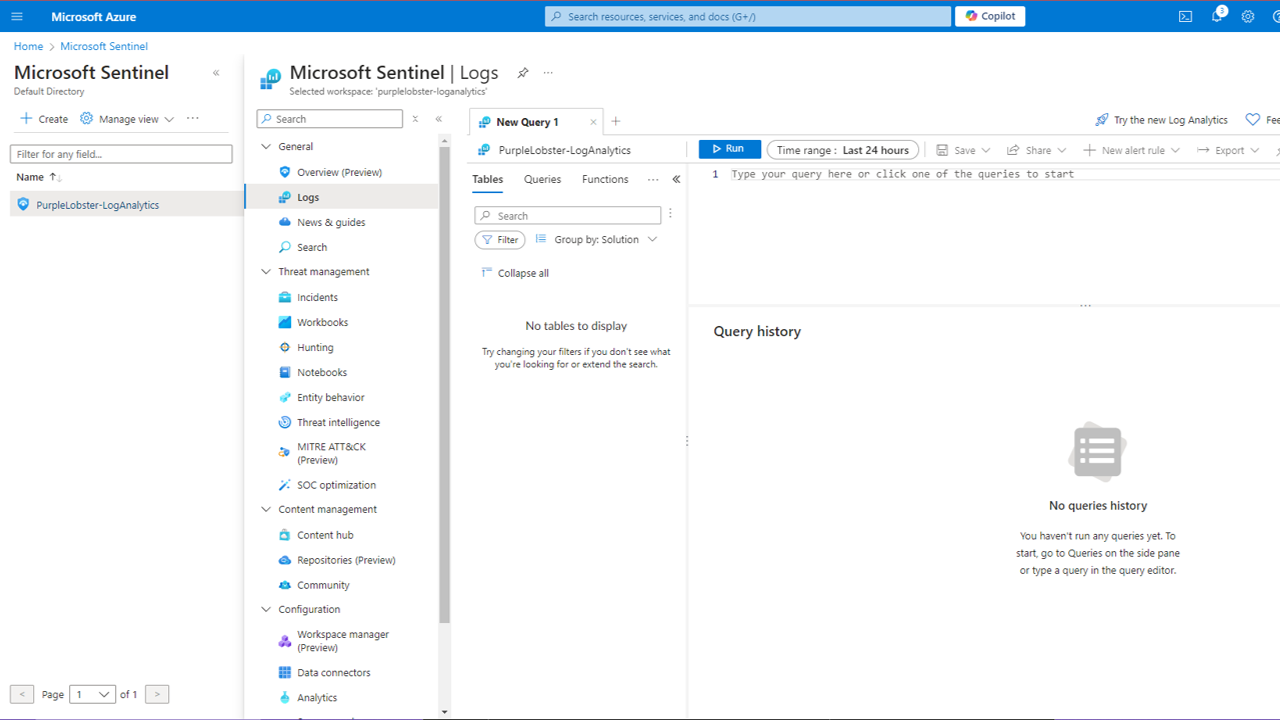Open the Save dropdown
1280x720 pixels.
[963, 150]
